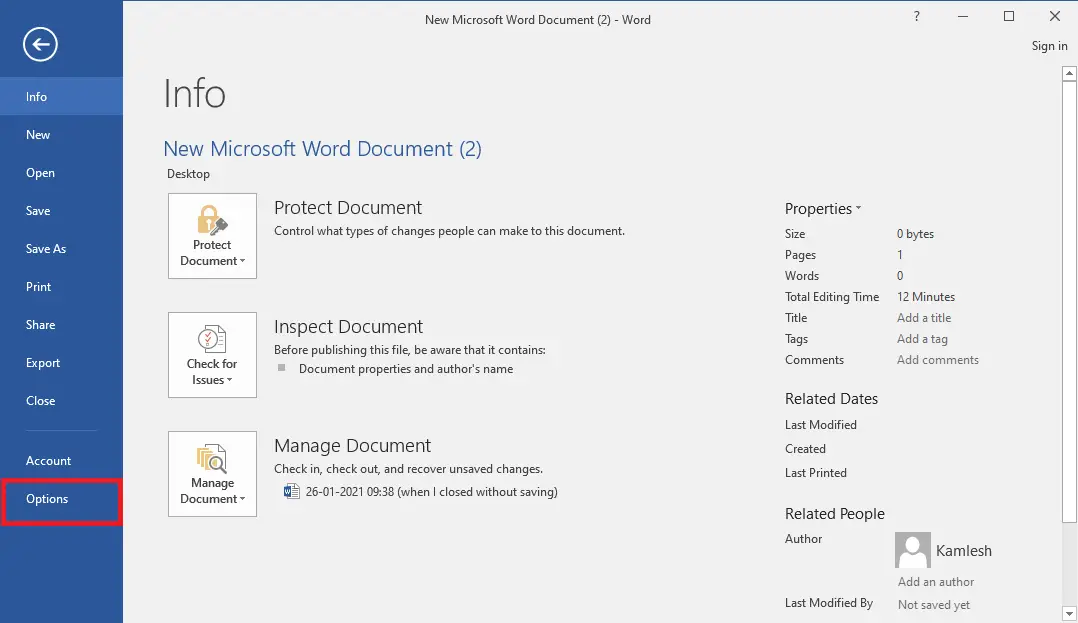Click the 12 Minutes editing time value
Screen dimensions: 1078x623
(926, 297)
